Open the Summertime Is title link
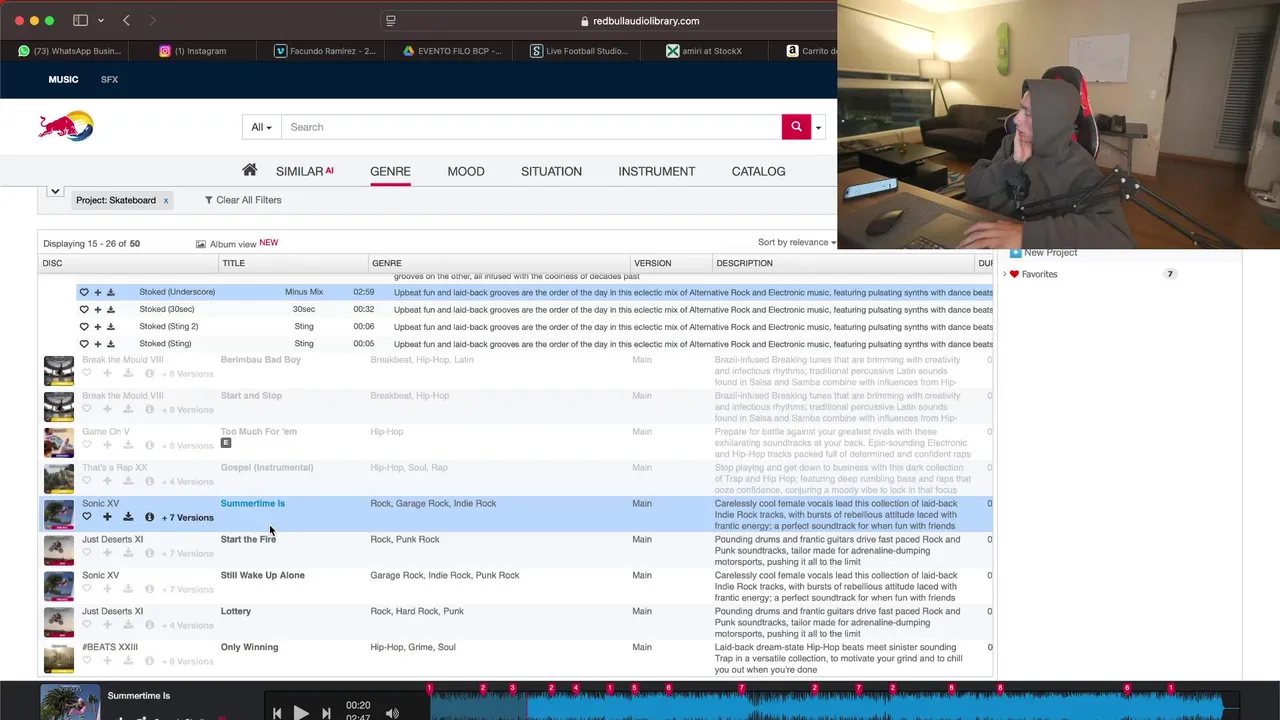 click(253, 503)
